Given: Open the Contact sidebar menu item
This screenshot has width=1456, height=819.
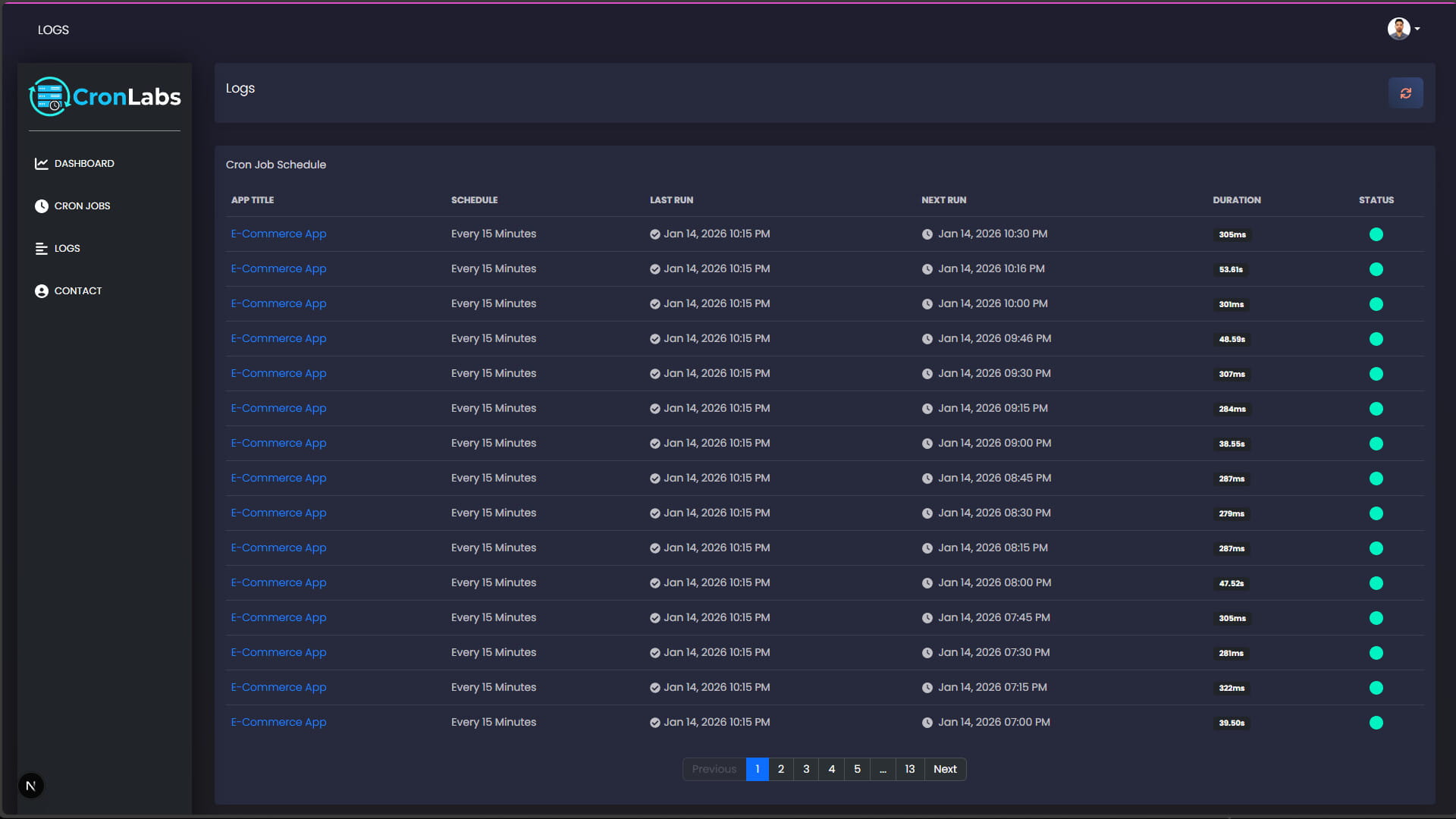Looking at the screenshot, I should point(77,291).
